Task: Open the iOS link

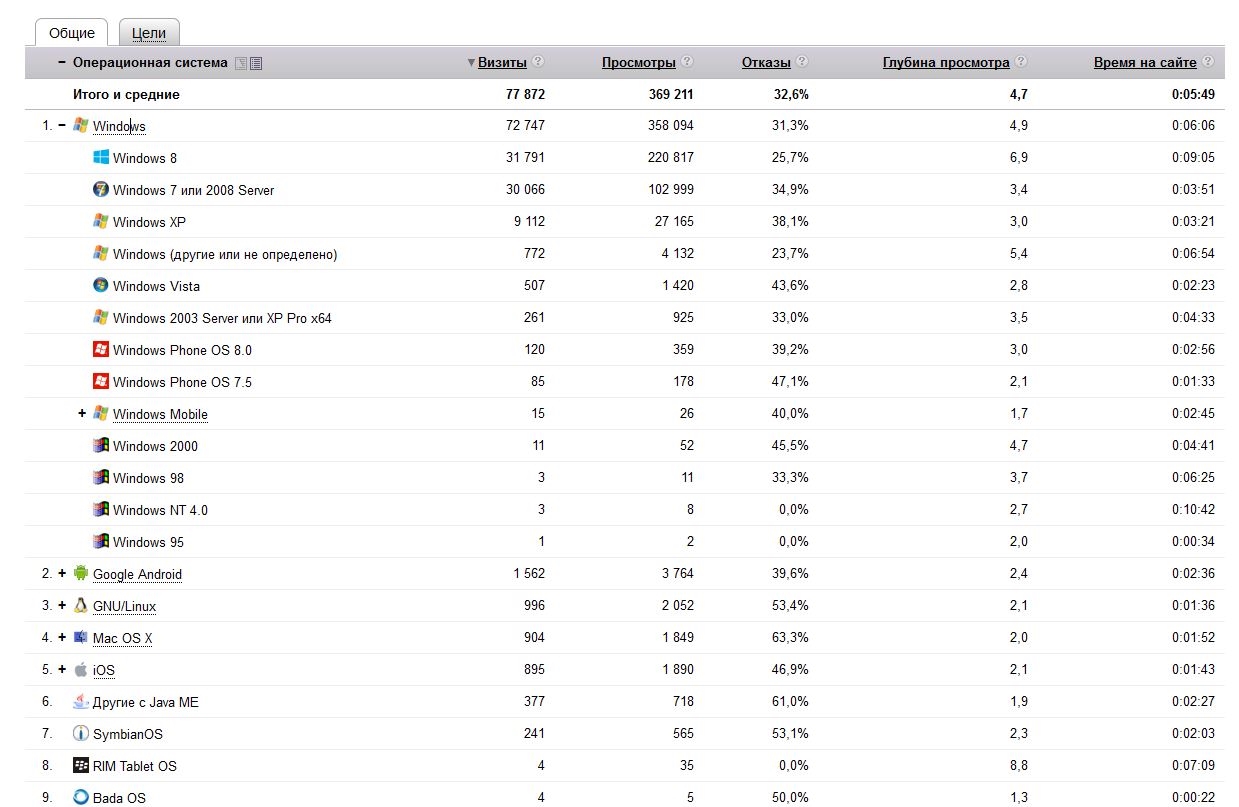Action: [x=104, y=670]
